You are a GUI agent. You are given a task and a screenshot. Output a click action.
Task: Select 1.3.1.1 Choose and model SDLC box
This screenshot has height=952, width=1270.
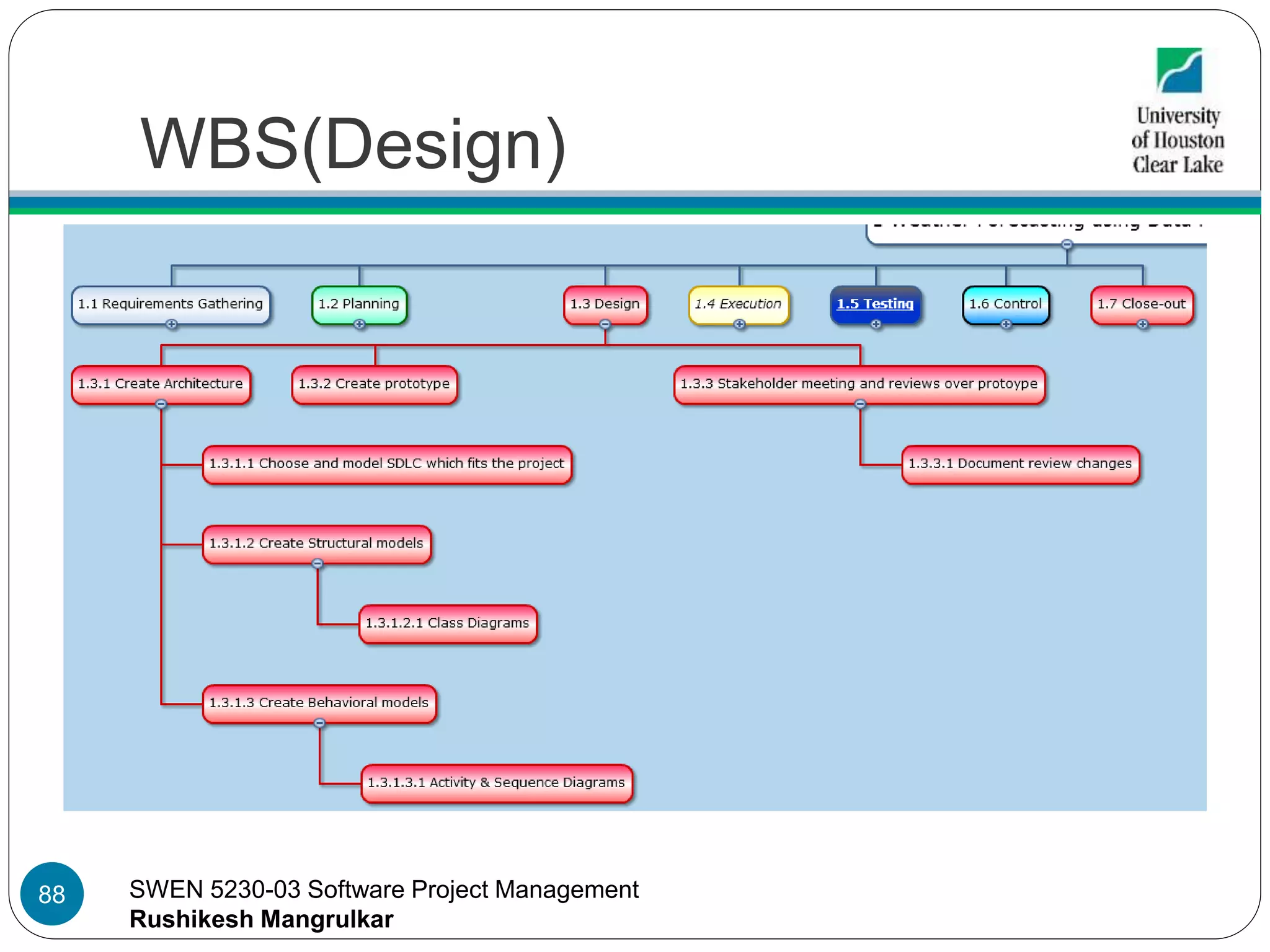[x=388, y=464]
